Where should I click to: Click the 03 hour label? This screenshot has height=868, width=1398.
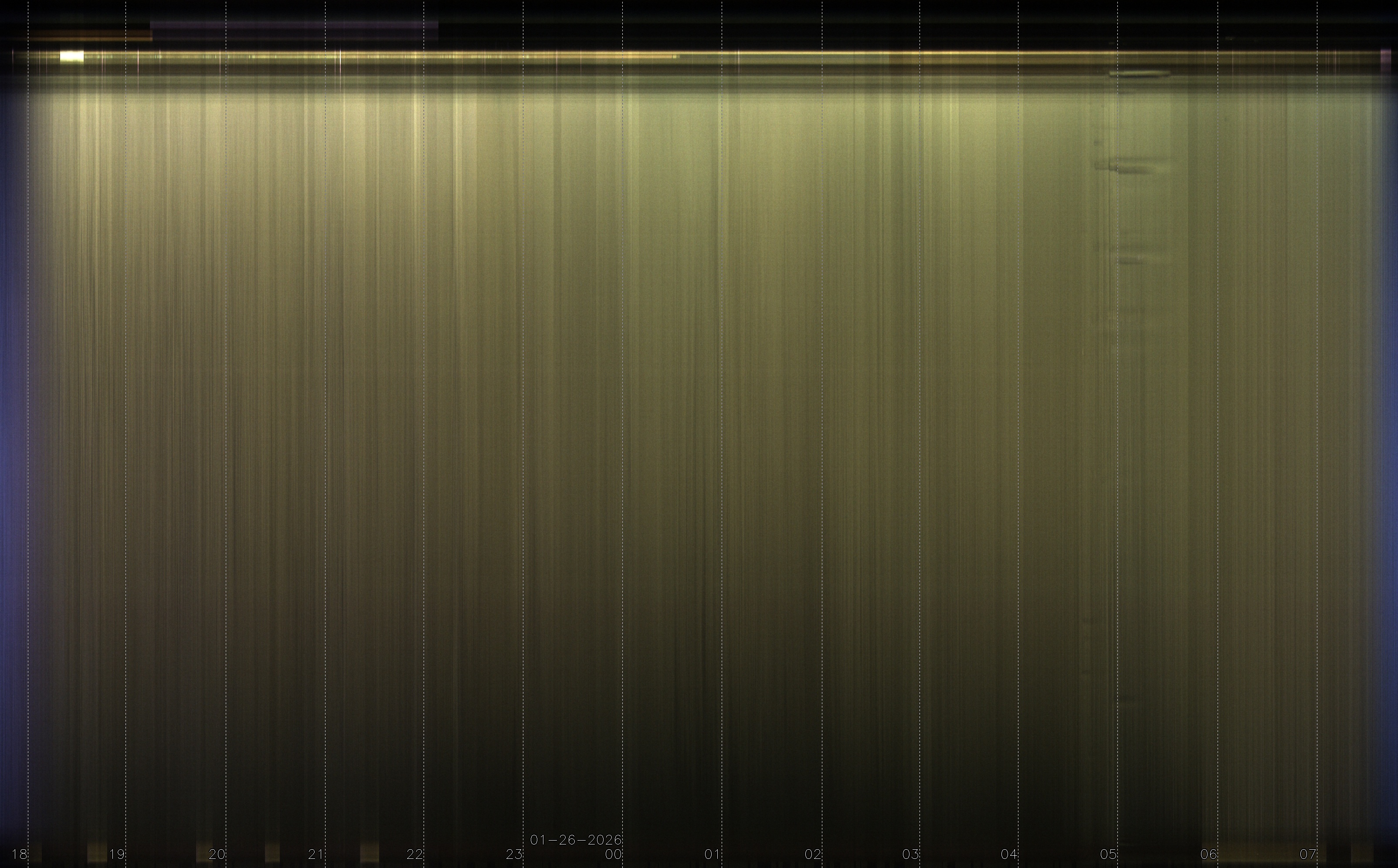[910, 854]
